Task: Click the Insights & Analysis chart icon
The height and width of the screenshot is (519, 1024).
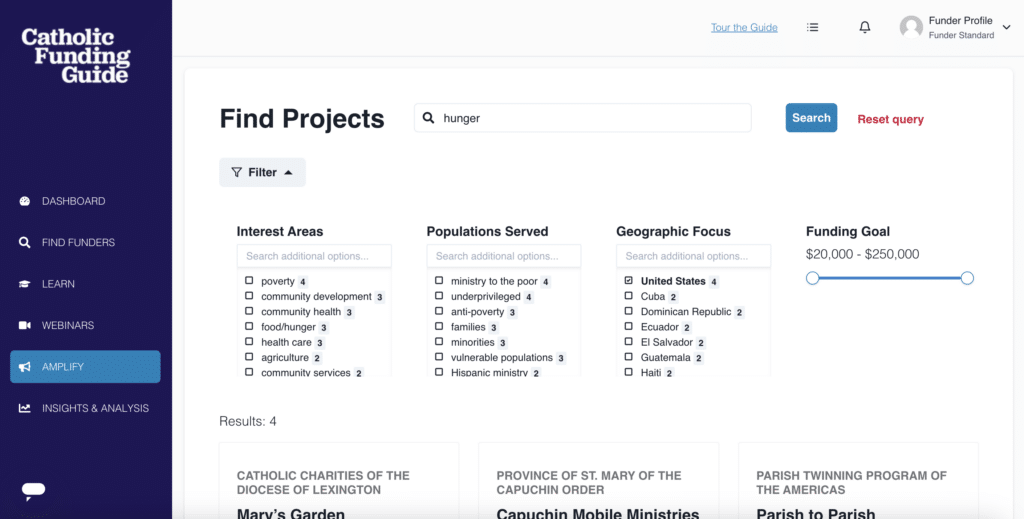Action: 25,408
